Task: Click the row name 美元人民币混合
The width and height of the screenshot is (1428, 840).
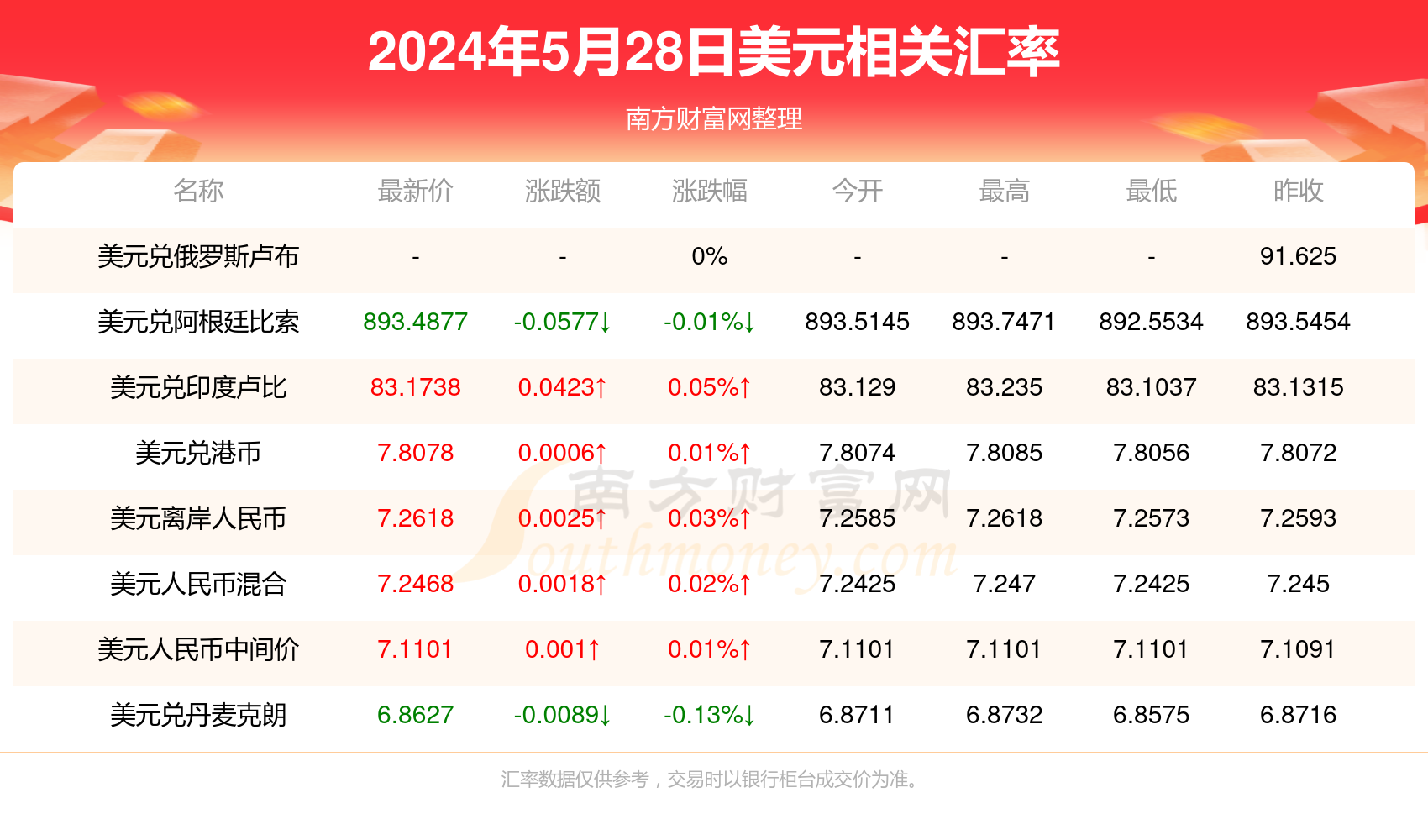Action: pos(198,584)
